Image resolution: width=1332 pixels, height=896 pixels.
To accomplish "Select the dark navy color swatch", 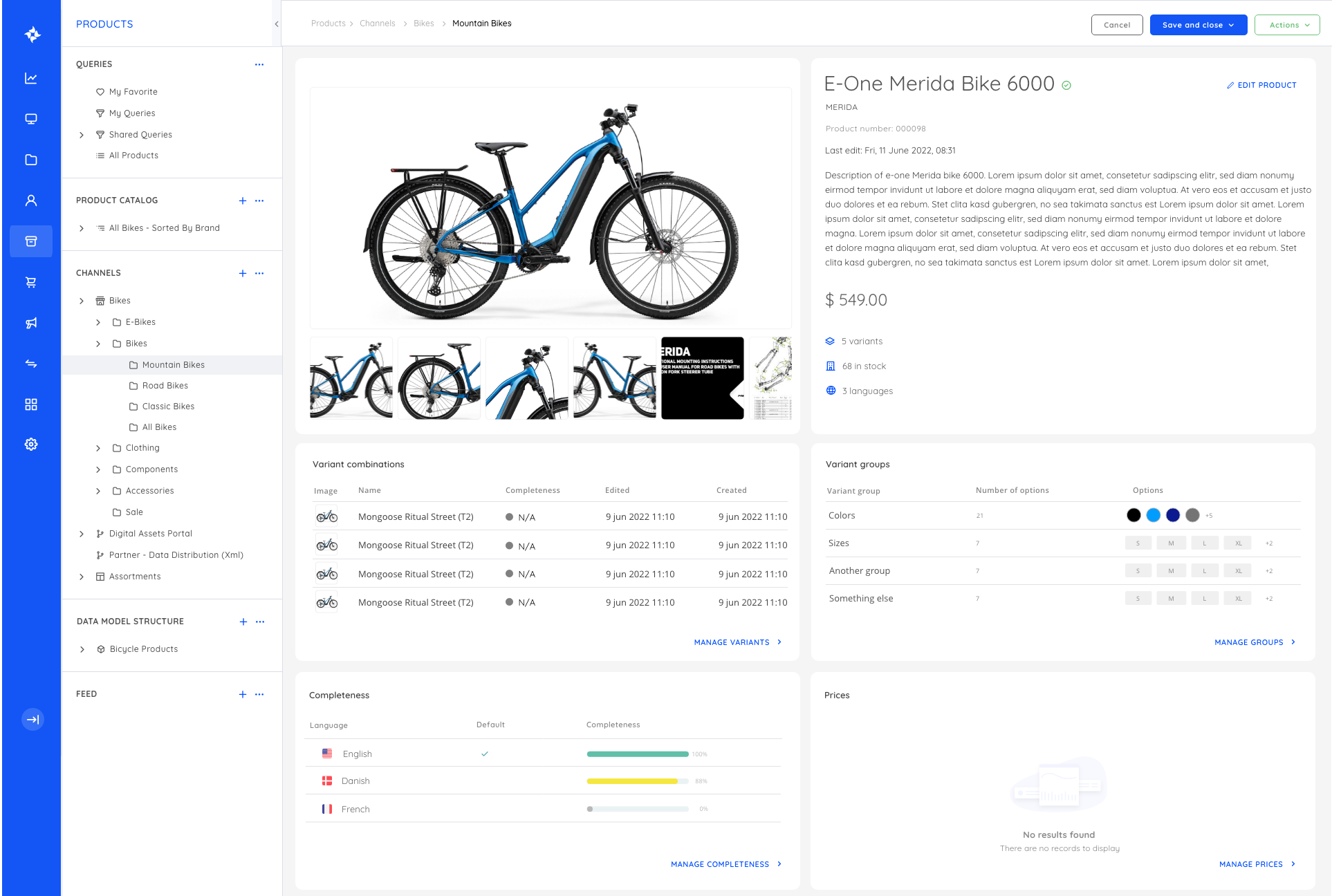I will [x=1173, y=515].
